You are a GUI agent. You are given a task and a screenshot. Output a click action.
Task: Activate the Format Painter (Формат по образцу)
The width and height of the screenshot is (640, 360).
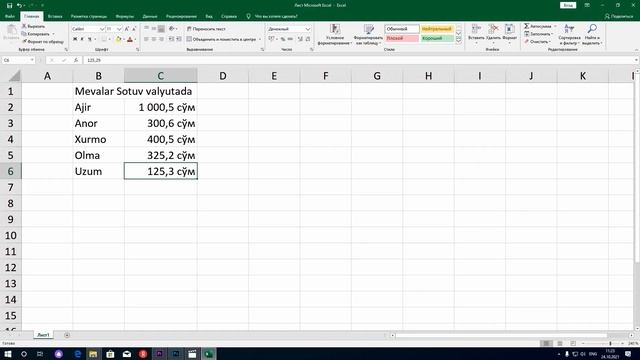42,41
